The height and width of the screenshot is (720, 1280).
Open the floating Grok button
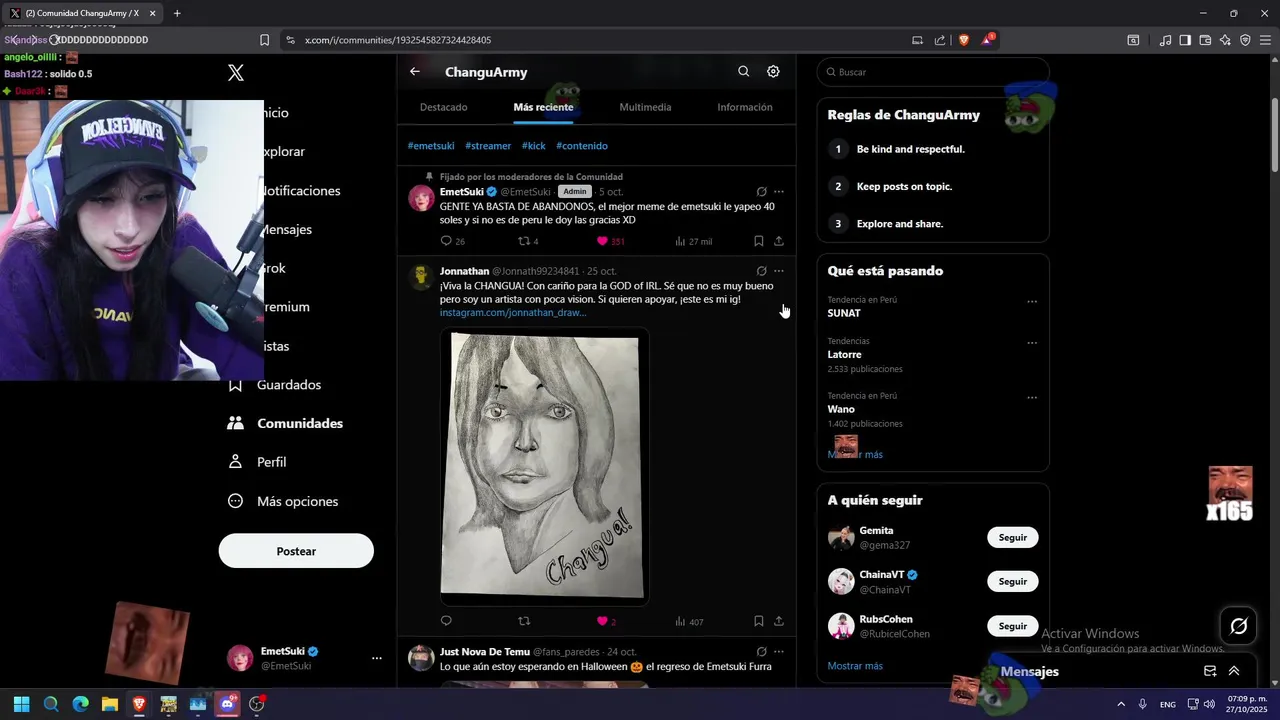1238,626
